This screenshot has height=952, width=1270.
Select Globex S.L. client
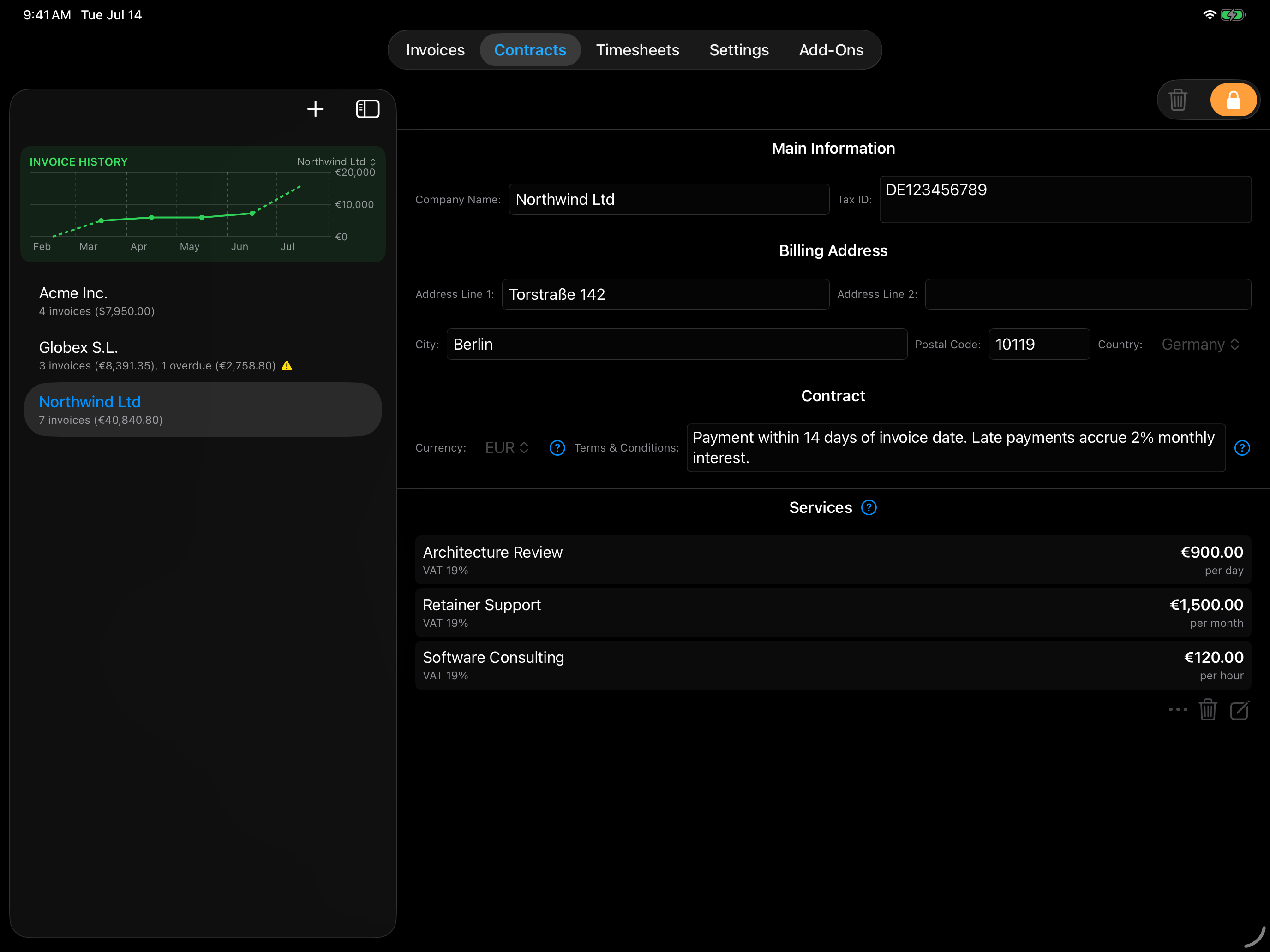point(203,355)
